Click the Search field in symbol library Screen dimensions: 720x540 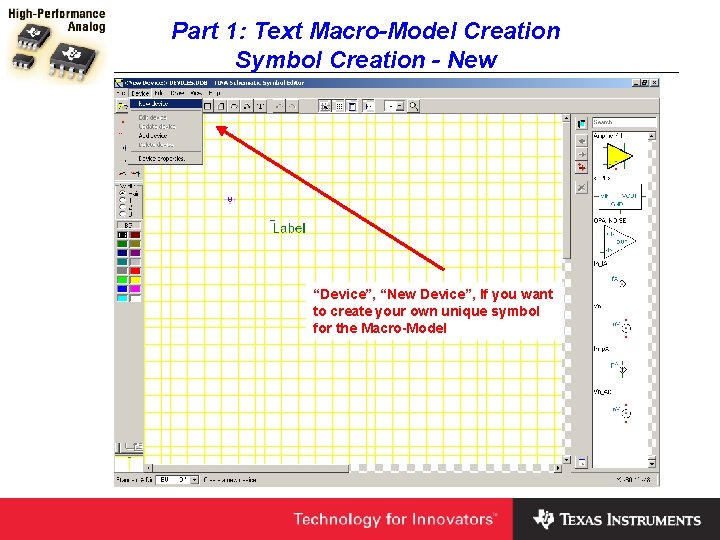point(624,122)
